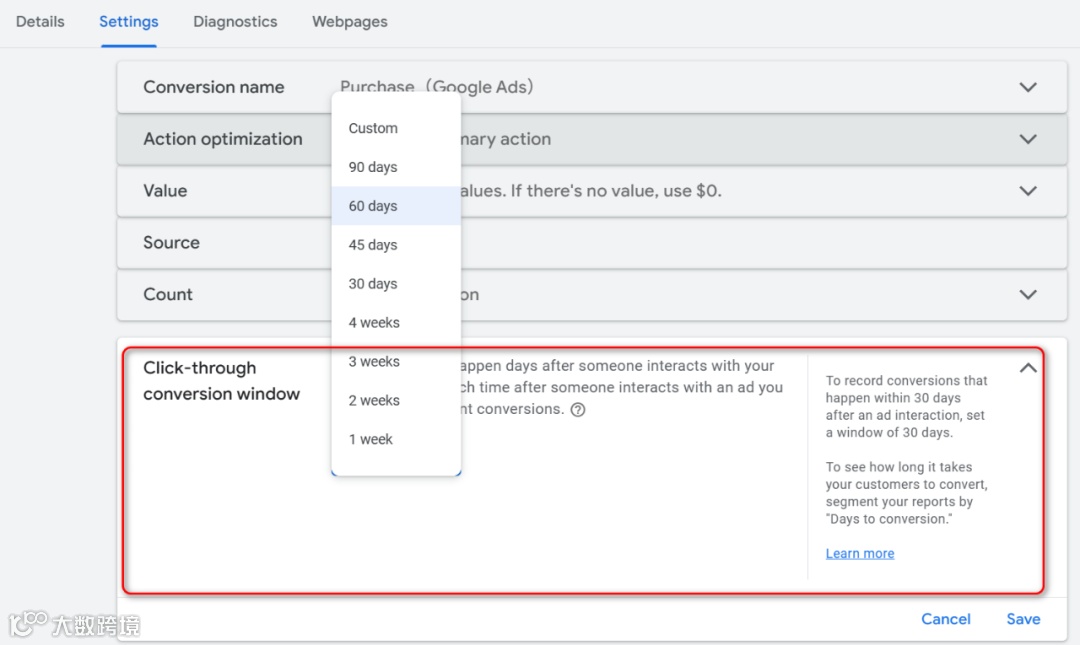Expand the Action optimization row
Image resolution: width=1080 pixels, height=645 pixels.
pos(1028,139)
